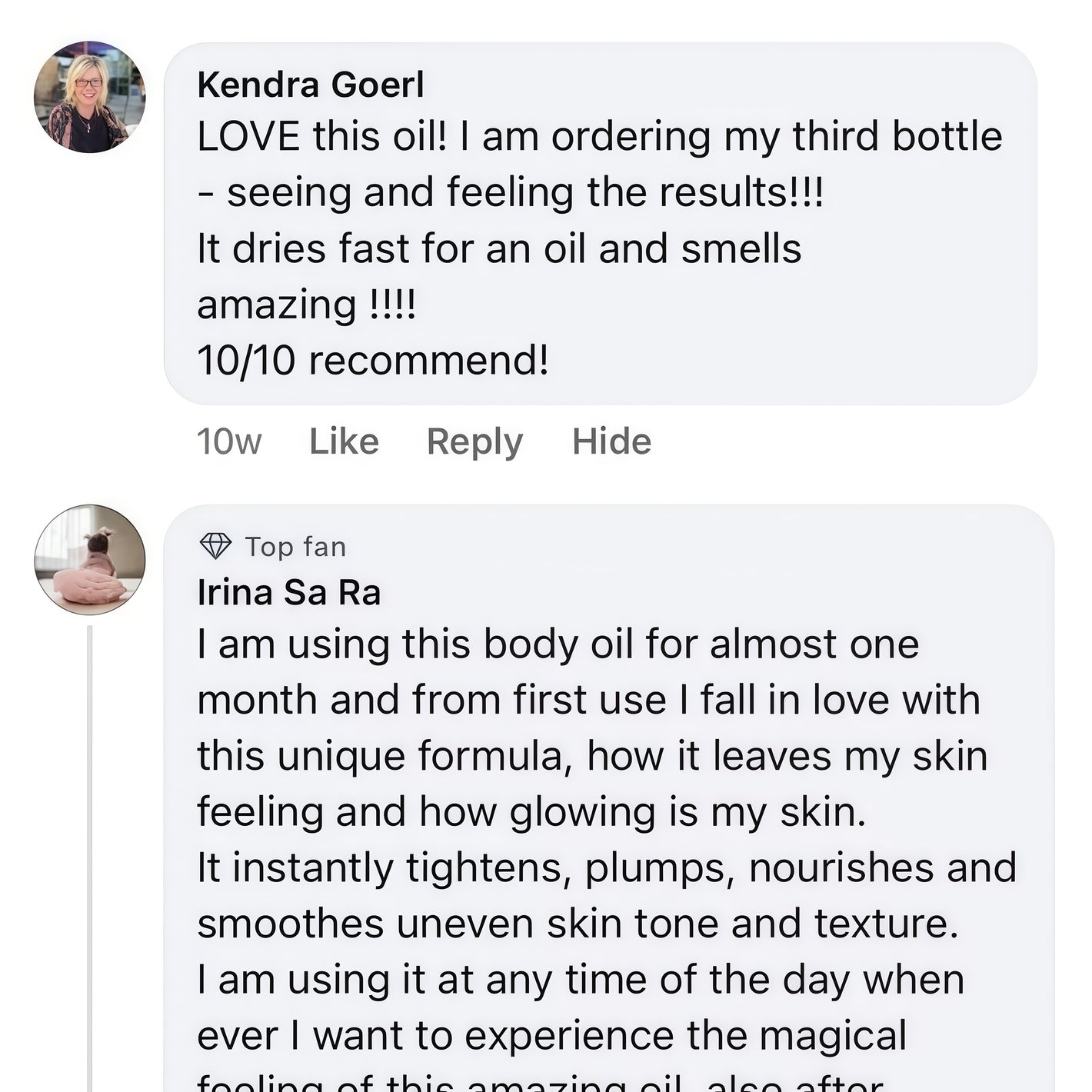Click the "this unique formula" text line
The image size is (1092, 1092).
(x=592, y=756)
